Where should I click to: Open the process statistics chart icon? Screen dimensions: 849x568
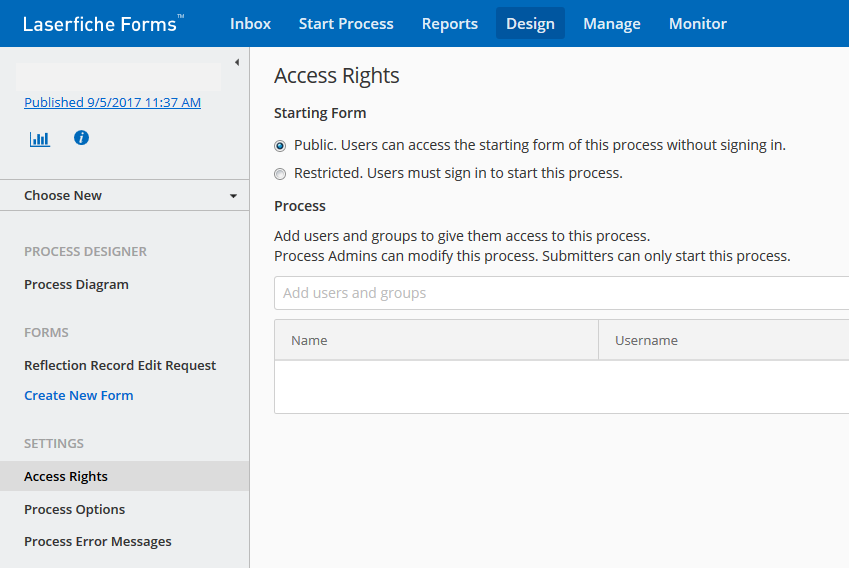coord(40,139)
